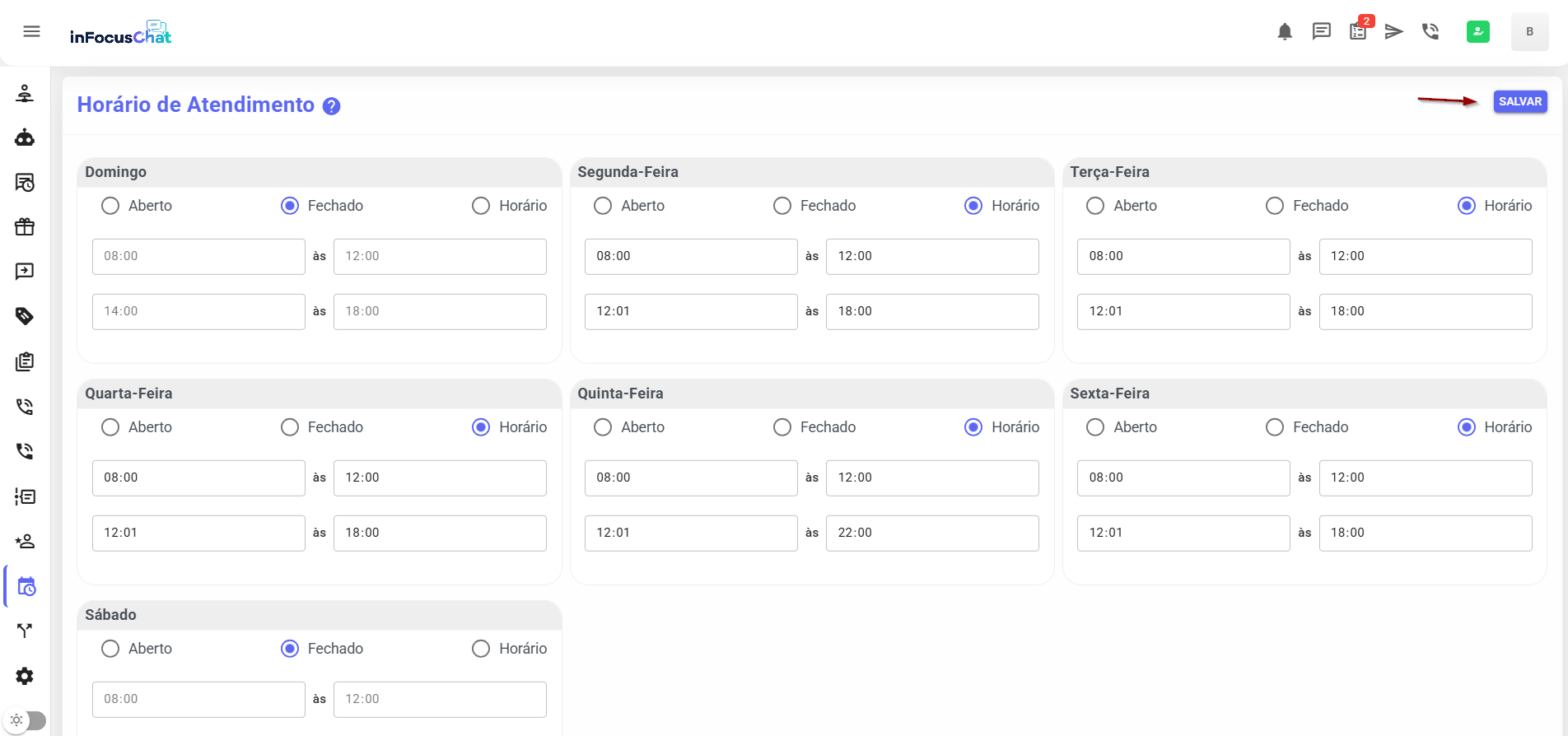Click the SALVAR button
The height and width of the screenshot is (736, 1568).
tap(1519, 101)
